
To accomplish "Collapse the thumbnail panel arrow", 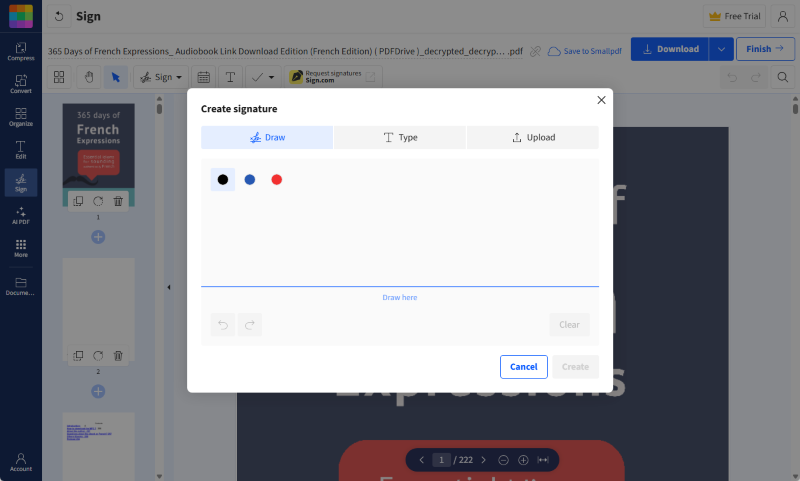I will (169, 287).
